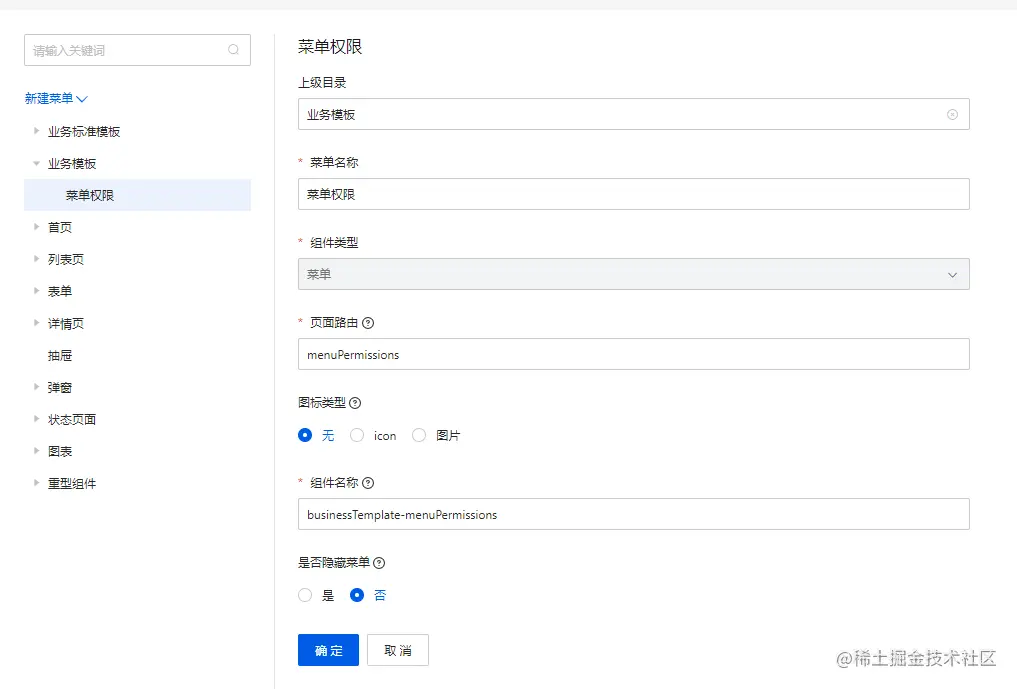Expand the 首页 tree node arrow
Screen dimensions: 1017x689
click(x=36, y=227)
